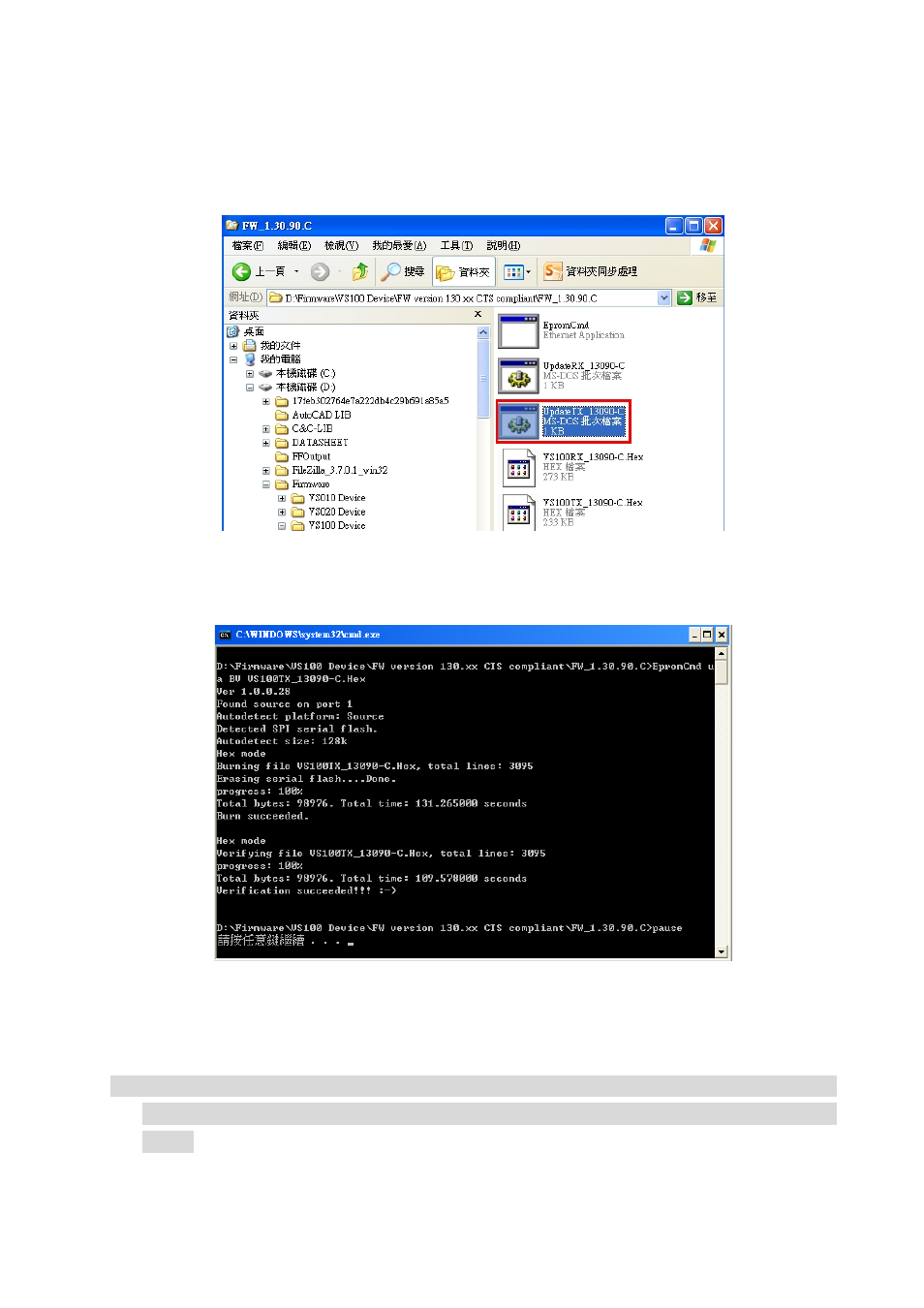The image size is (924, 1308).
Task: Open the 說明(H) Help menu
Action: 504,246
